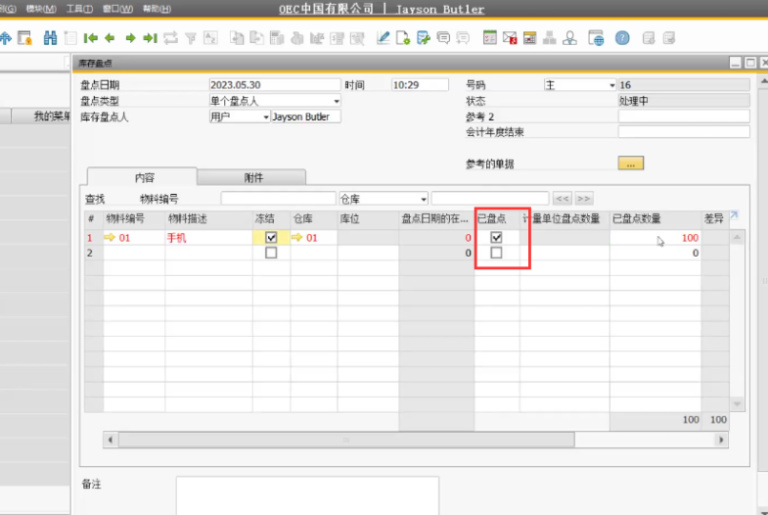
Task: Click the 会计年度结束 input field
Action: click(x=684, y=132)
